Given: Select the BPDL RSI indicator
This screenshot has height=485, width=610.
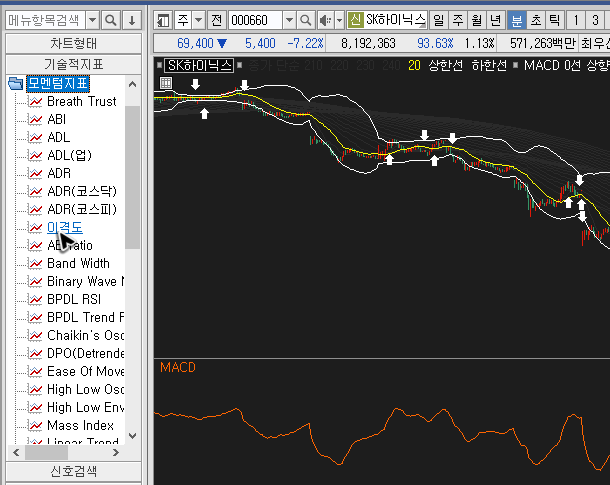Looking at the screenshot, I should [74, 299].
